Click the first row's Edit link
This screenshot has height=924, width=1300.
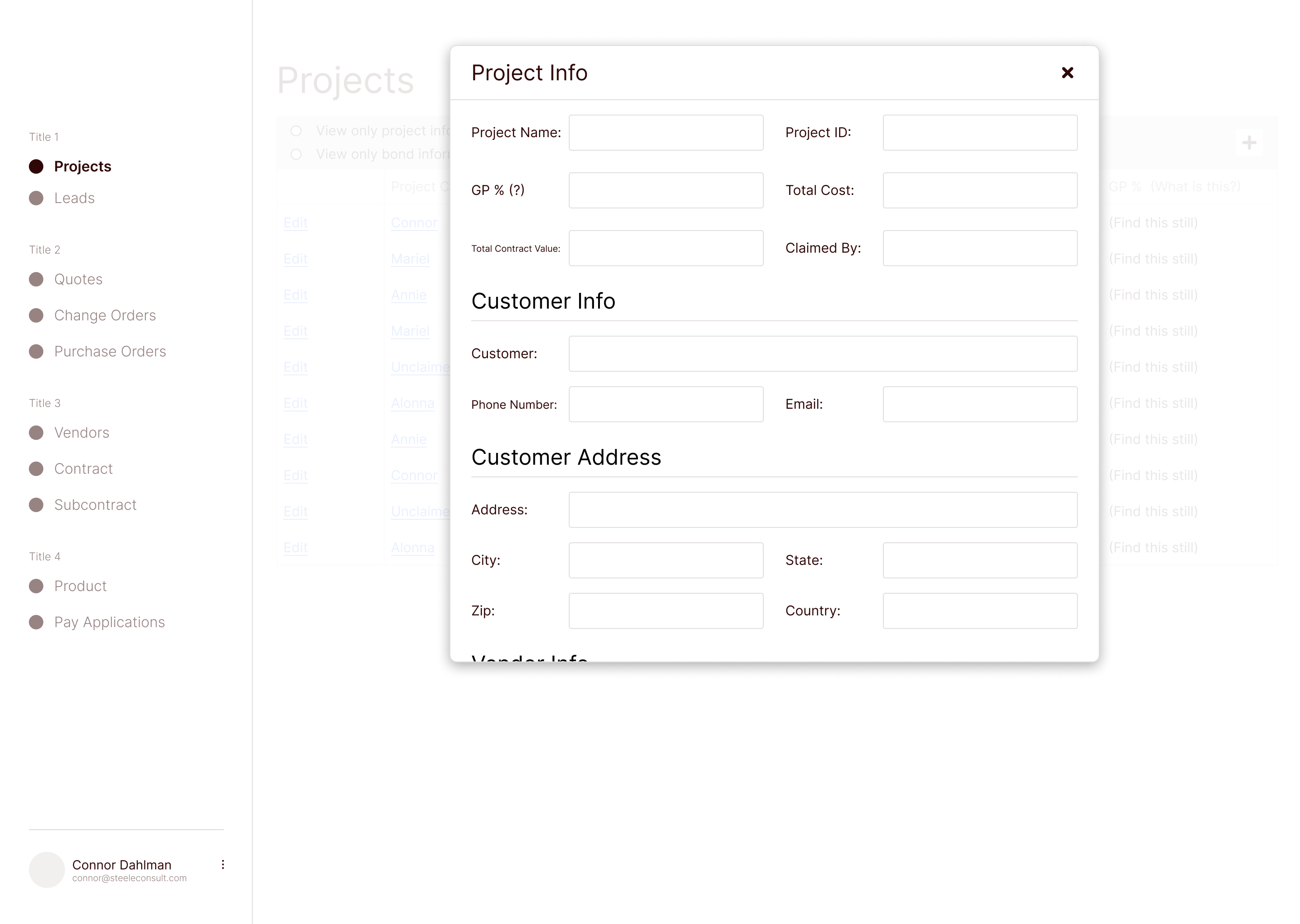295,223
